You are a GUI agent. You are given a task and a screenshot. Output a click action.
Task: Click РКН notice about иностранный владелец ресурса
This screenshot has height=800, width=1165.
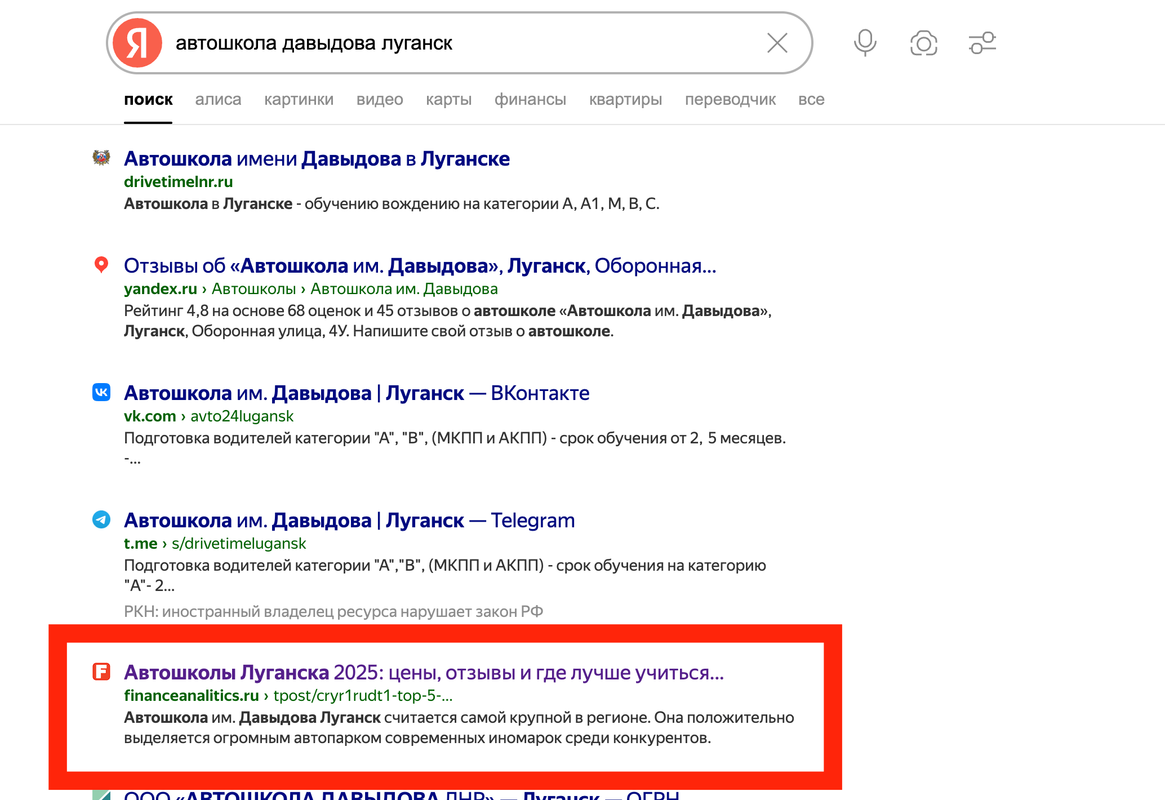pos(334,611)
